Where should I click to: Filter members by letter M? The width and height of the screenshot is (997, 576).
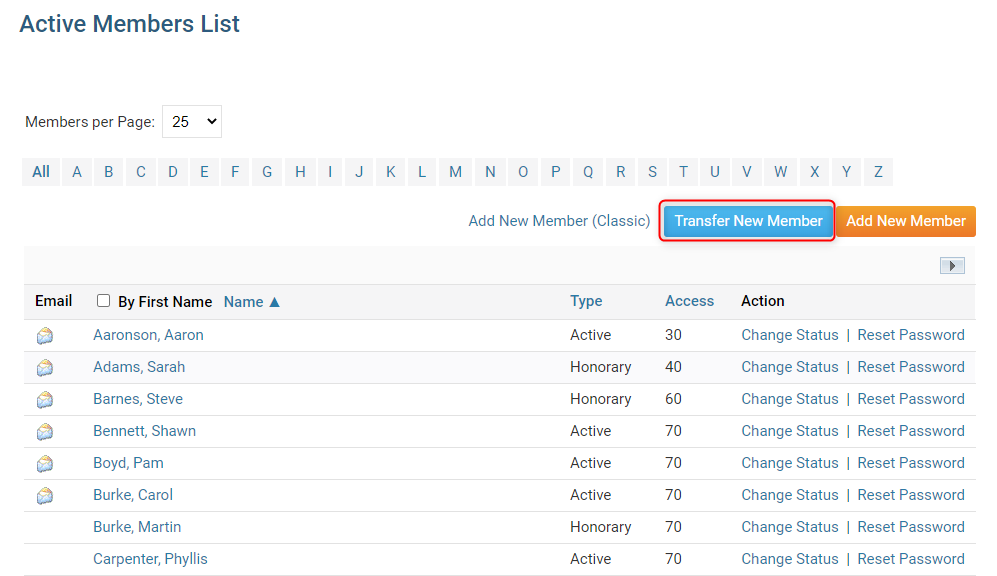point(455,172)
